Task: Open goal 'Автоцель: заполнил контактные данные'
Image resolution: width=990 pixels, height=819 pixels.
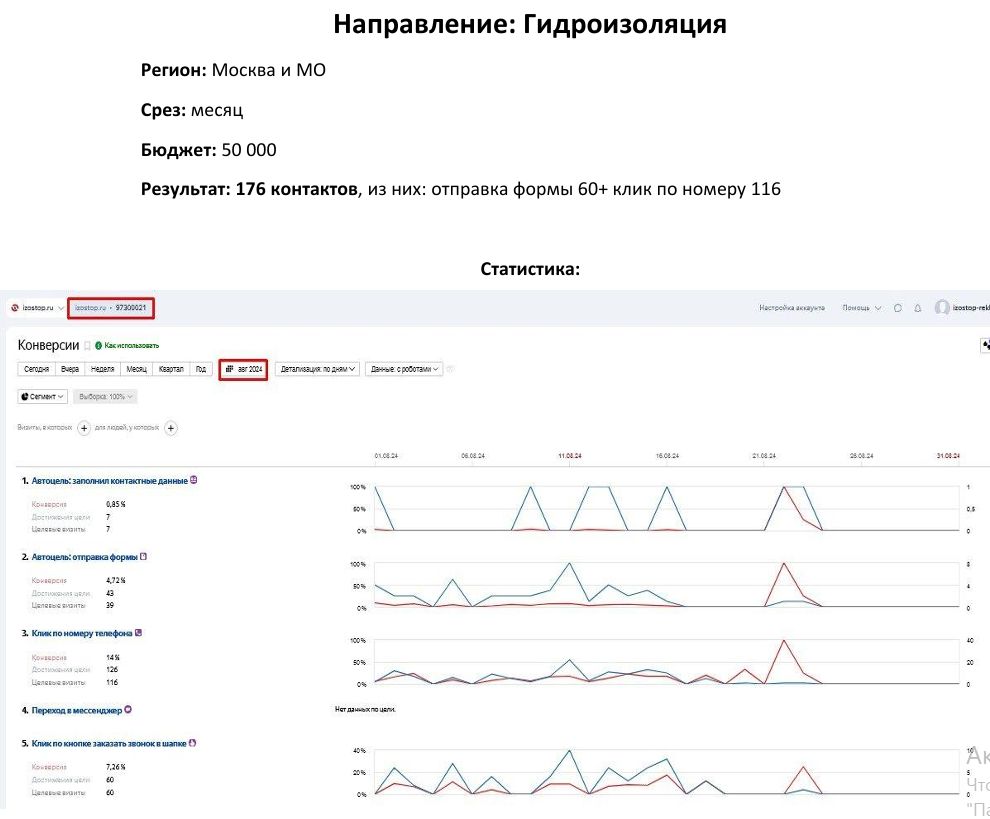Action: pos(109,481)
